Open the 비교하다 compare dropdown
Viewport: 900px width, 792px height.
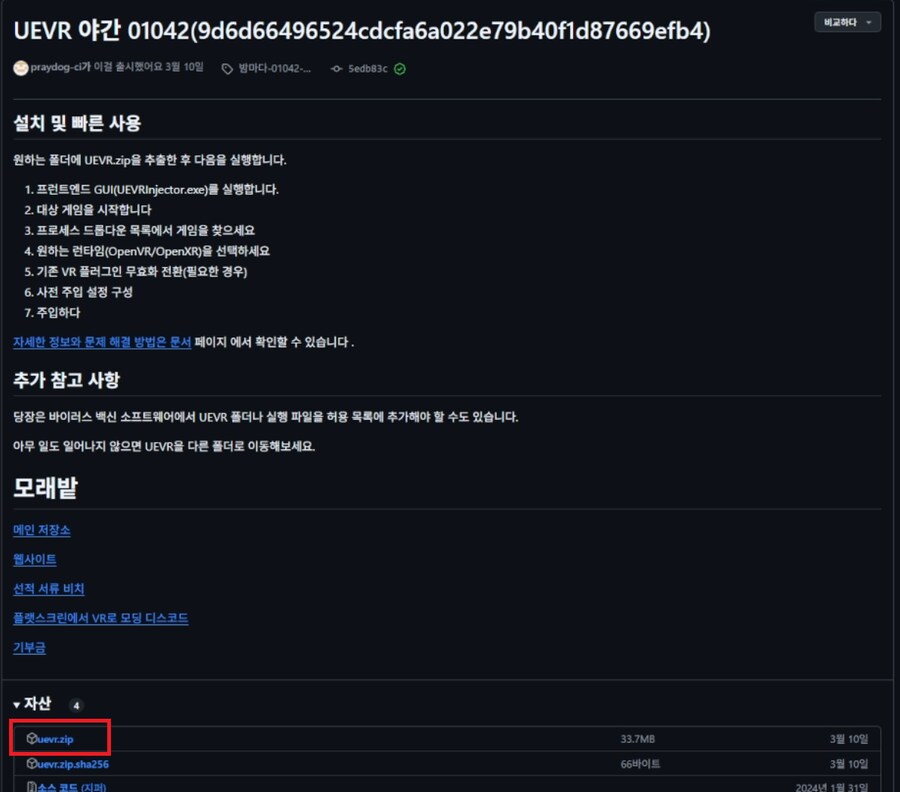pyautogui.click(x=848, y=22)
